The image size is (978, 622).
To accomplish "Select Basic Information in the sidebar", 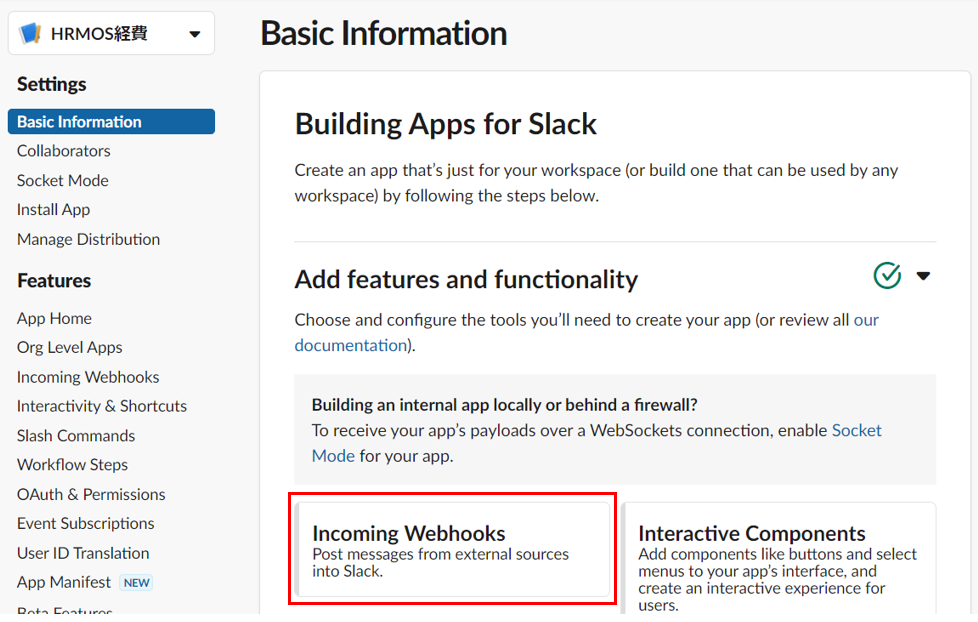I will (x=111, y=122).
